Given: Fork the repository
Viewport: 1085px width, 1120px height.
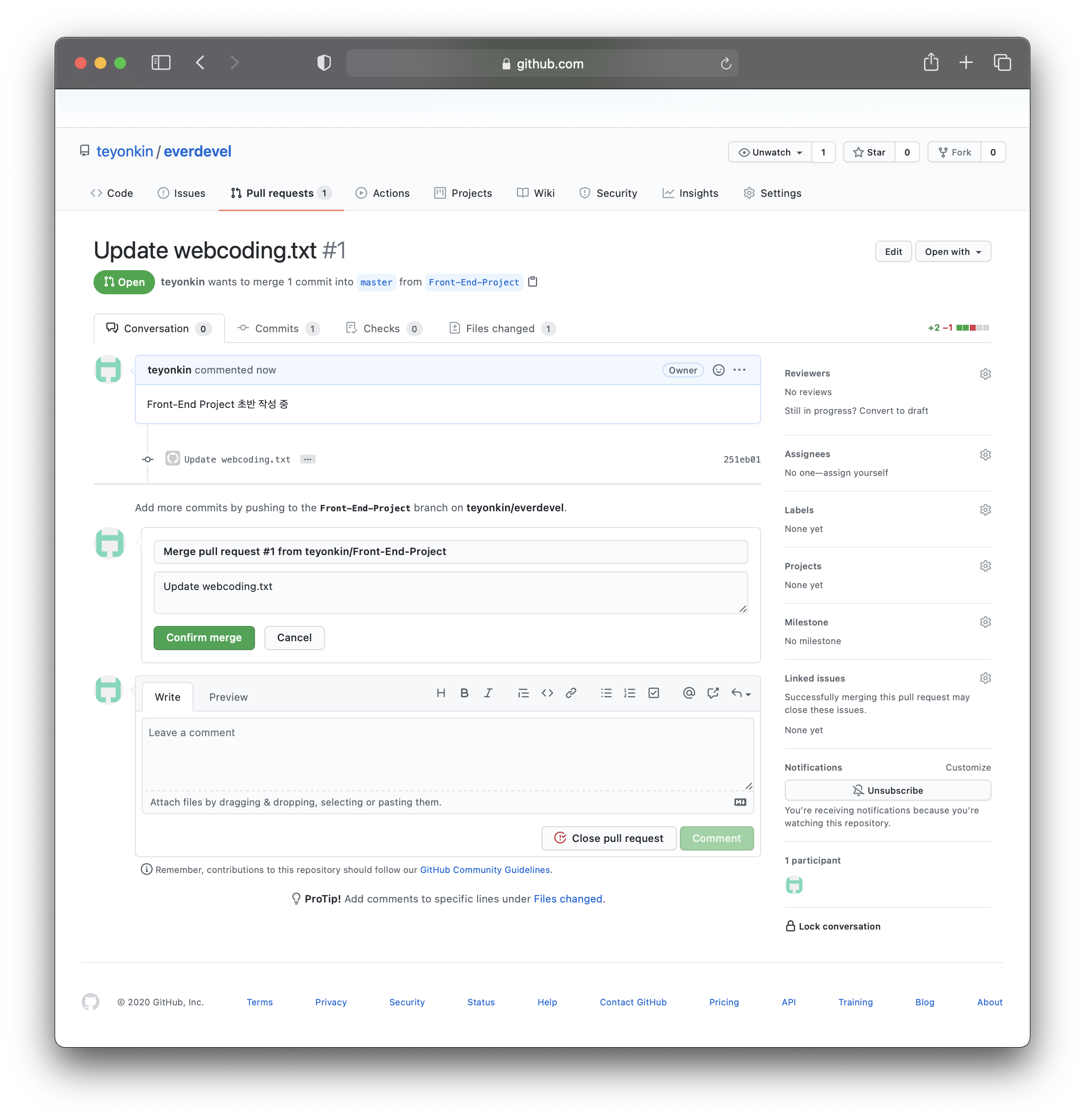Looking at the screenshot, I should (955, 152).
